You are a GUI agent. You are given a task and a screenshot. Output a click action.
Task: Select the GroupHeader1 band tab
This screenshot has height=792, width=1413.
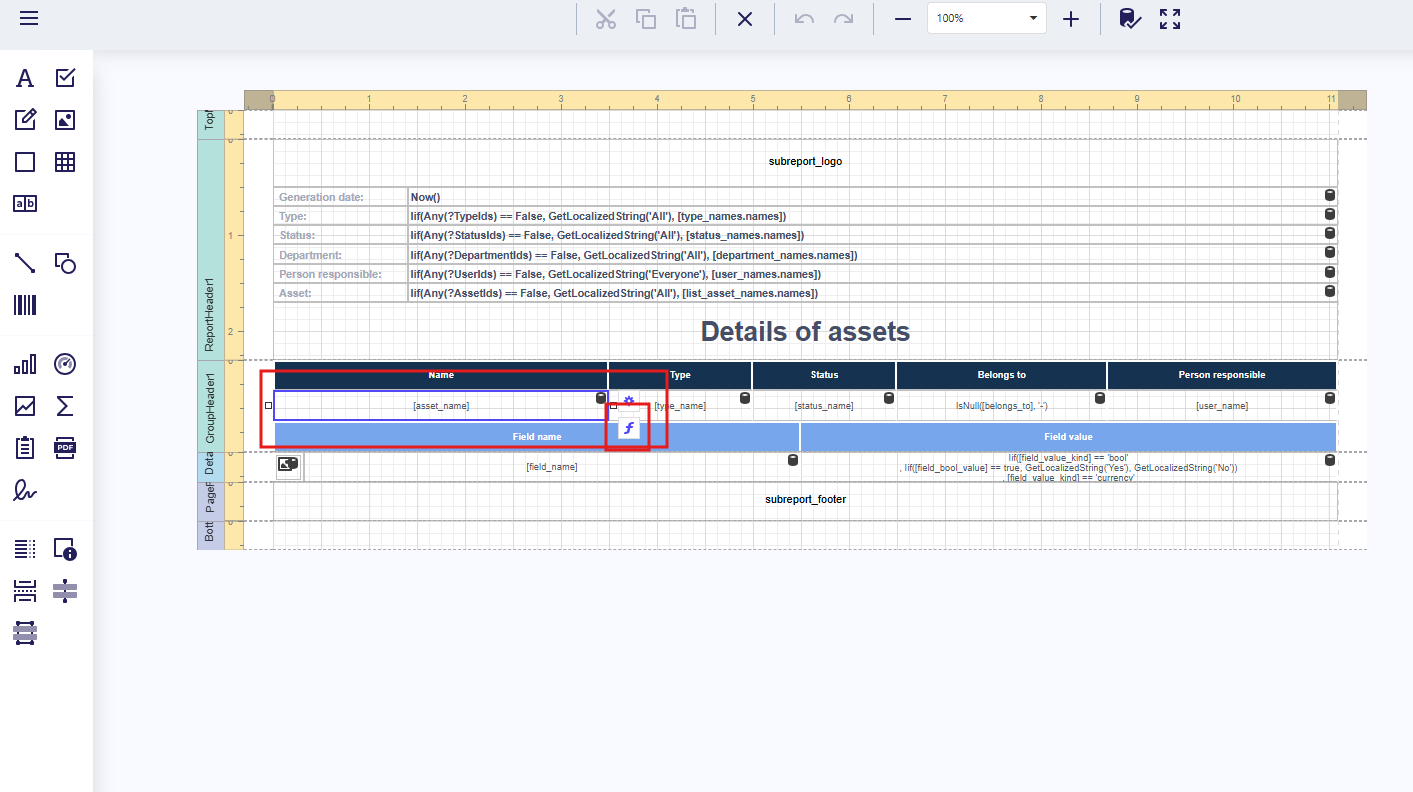tap(210, 407)
